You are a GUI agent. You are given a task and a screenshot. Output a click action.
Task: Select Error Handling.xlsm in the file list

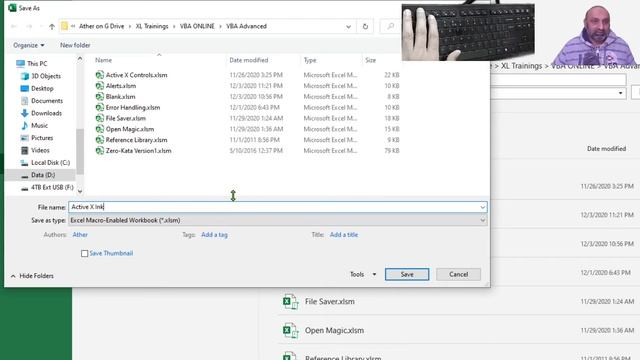pyautogui.click(x=133, y=107)
